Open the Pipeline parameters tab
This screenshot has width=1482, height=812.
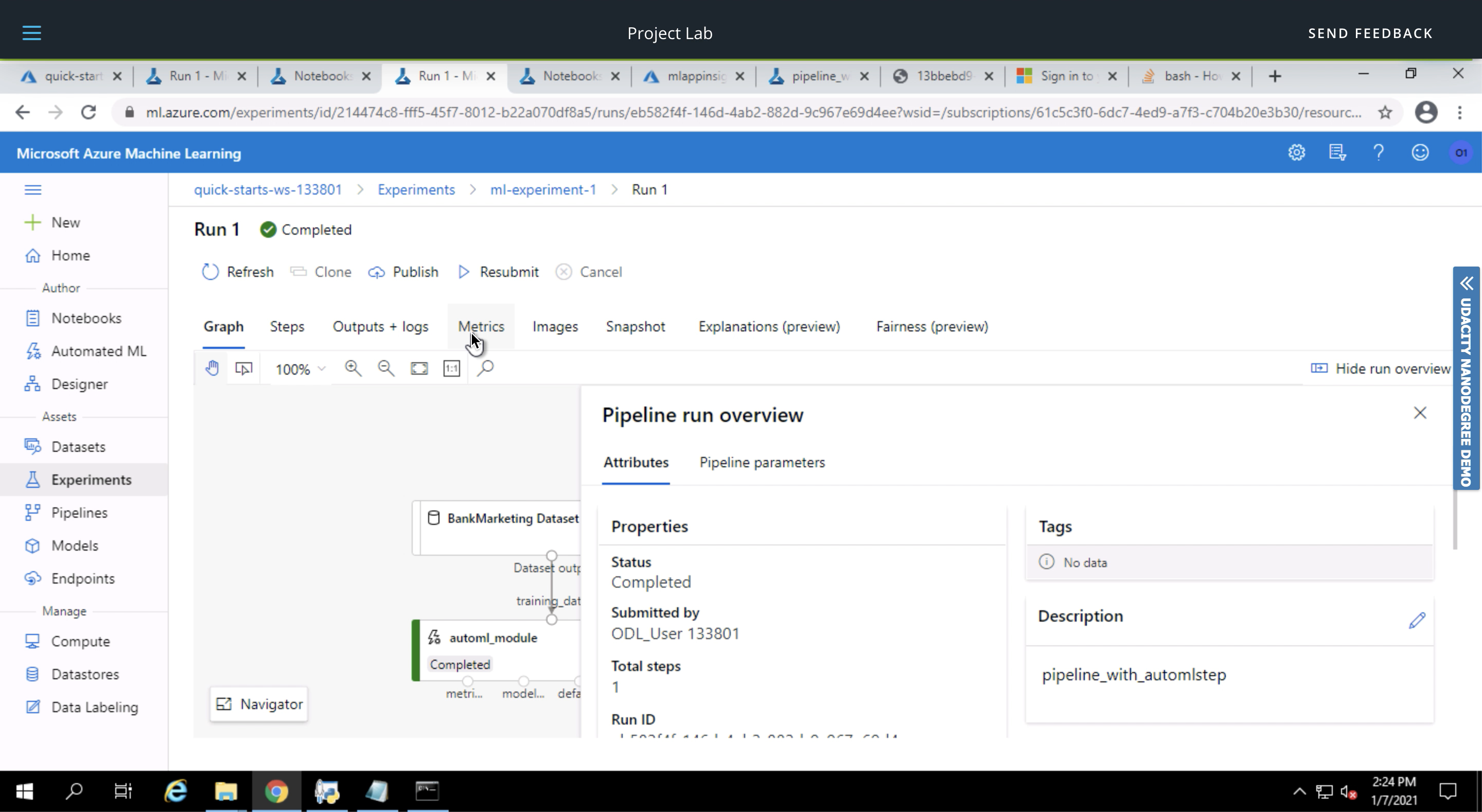[762, 462]
